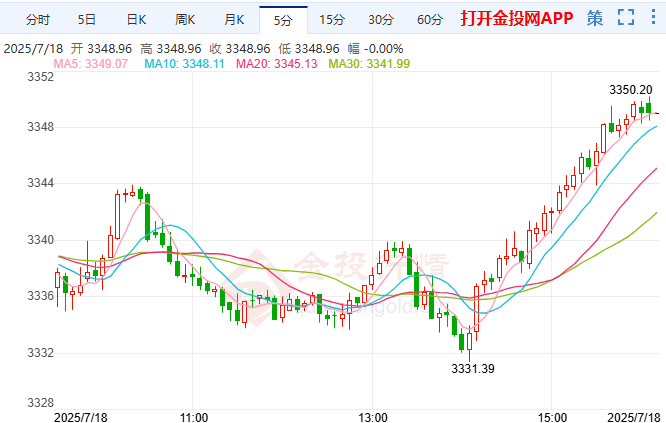Click the 13:00 time axis label
This screenshot has height=423, width=666.
[373, 417]
